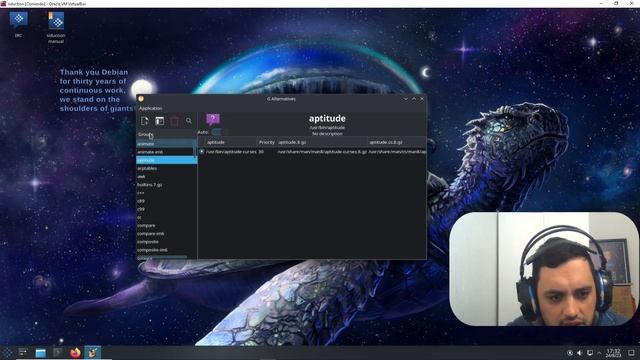The width and height of the screenshot is (640, 360).
Task: Open the terminal from taskbar
Action: [58, 353]
